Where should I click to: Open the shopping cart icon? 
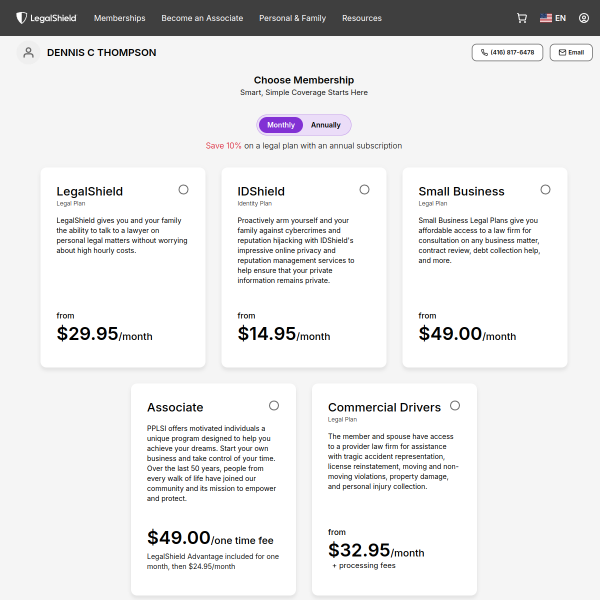(x=522, y=18)
